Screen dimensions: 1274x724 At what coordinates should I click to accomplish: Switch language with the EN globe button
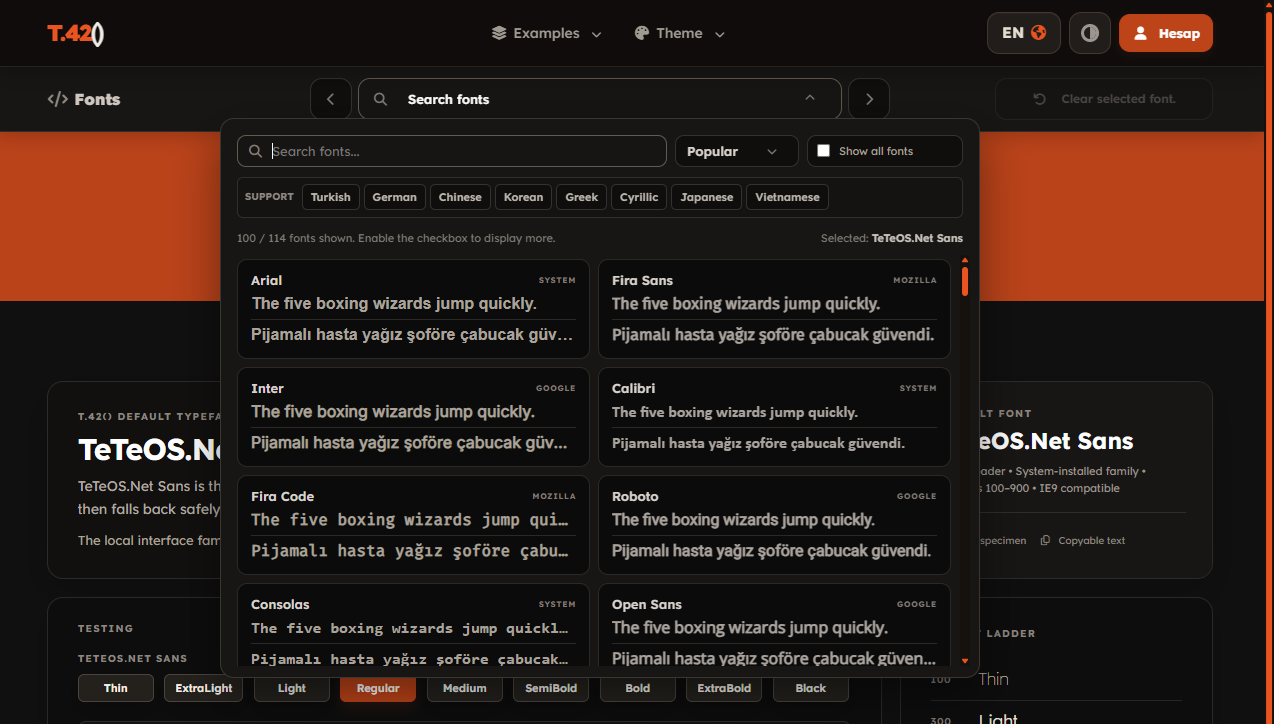(1024, 33)
